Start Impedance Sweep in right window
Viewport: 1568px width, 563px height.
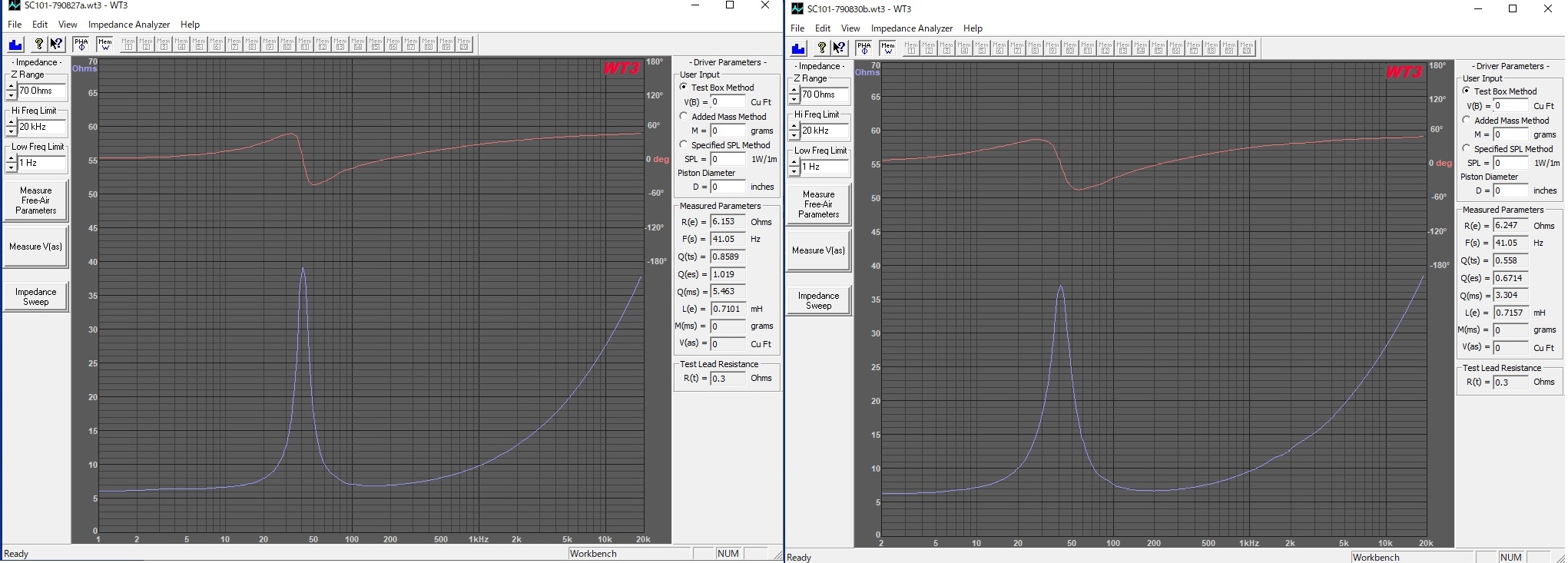(818, 300)
